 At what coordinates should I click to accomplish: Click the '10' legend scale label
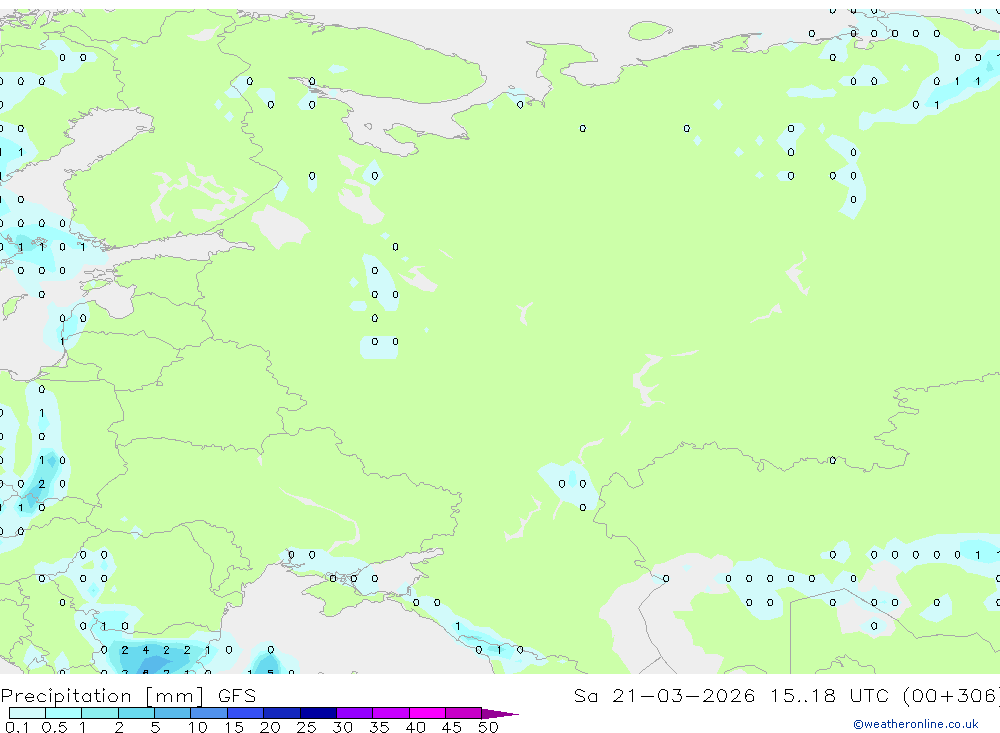[197, 727]
